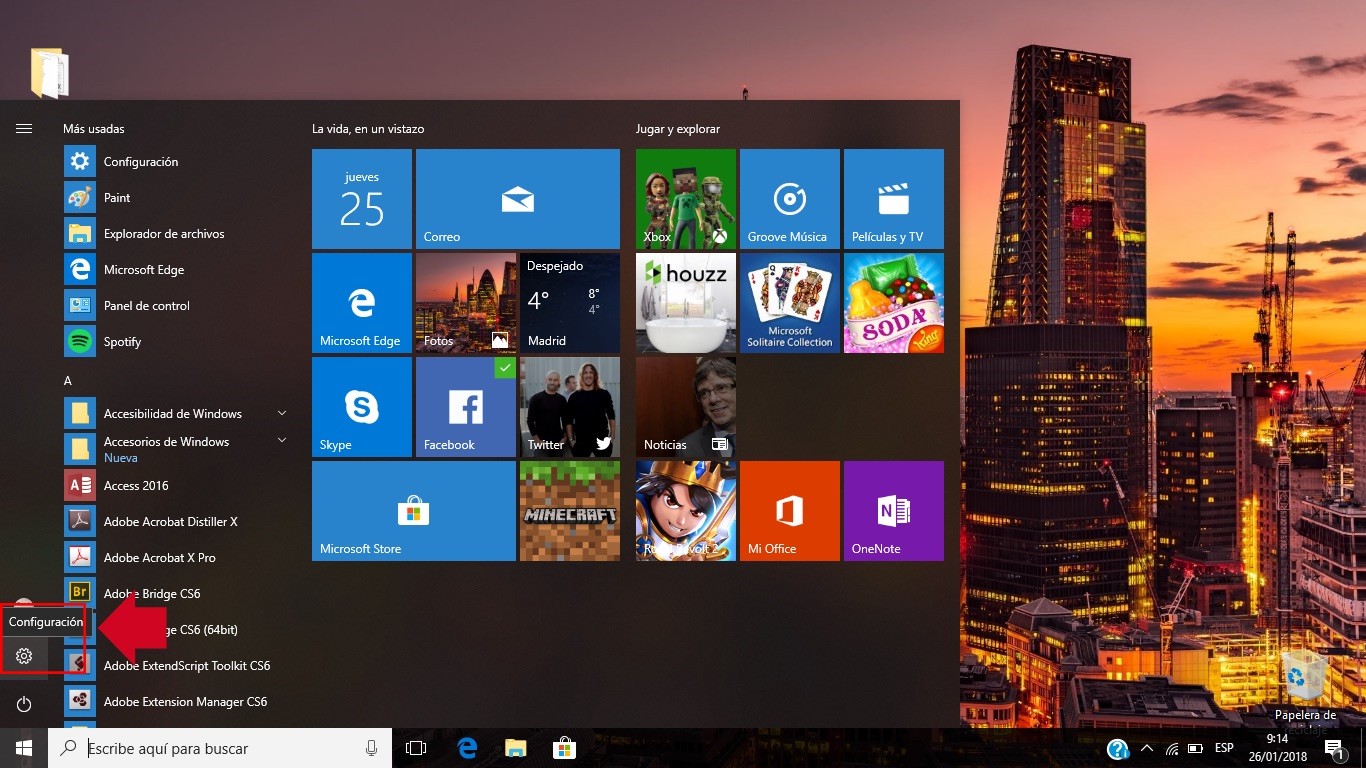Start Minecraft from its tile
This screenshot has height=768, width=1366.
(569, 510)
